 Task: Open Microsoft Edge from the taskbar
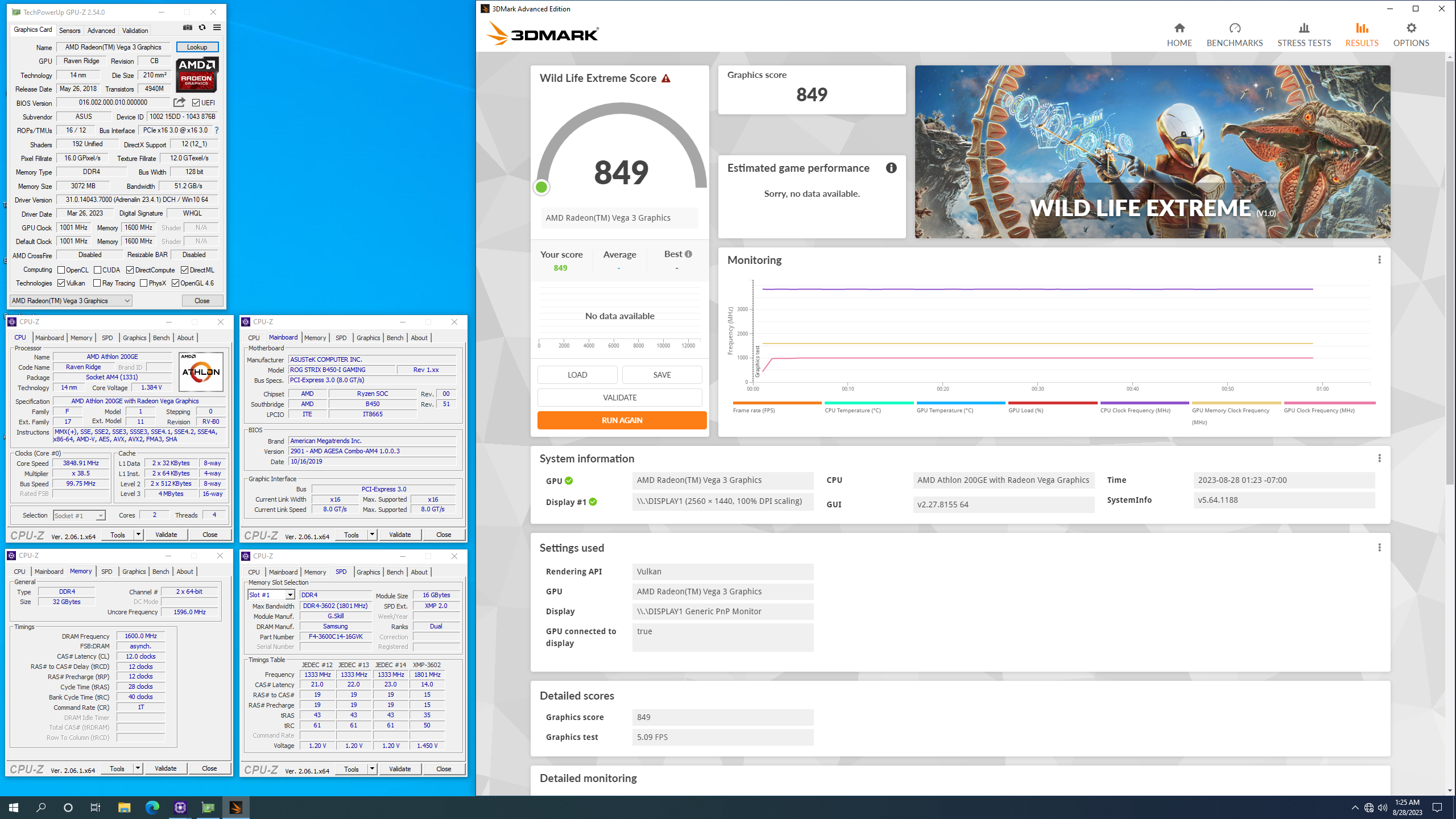(x=152, y=807)
